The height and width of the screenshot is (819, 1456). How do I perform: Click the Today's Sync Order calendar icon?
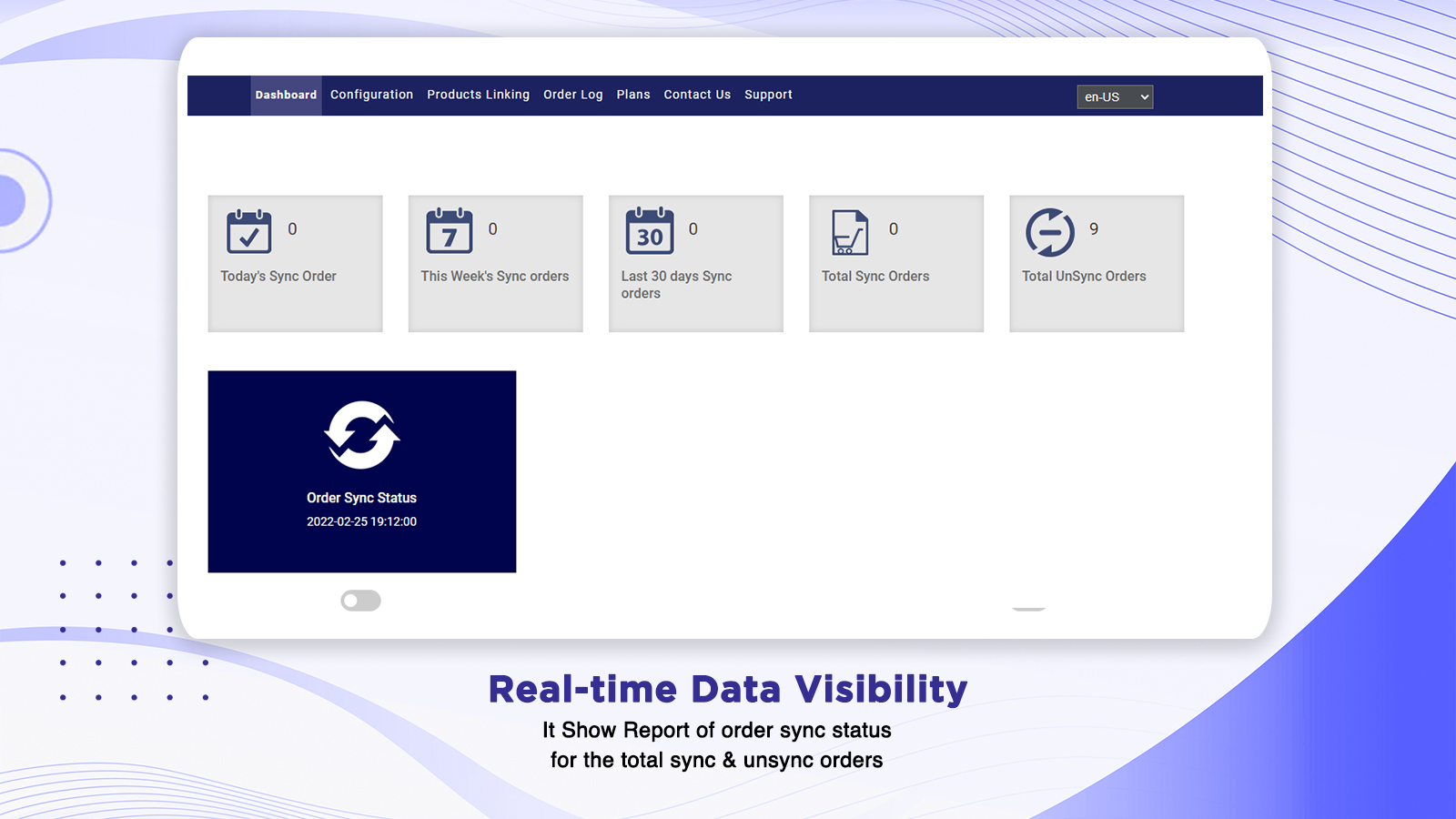[x=248, y=232]
